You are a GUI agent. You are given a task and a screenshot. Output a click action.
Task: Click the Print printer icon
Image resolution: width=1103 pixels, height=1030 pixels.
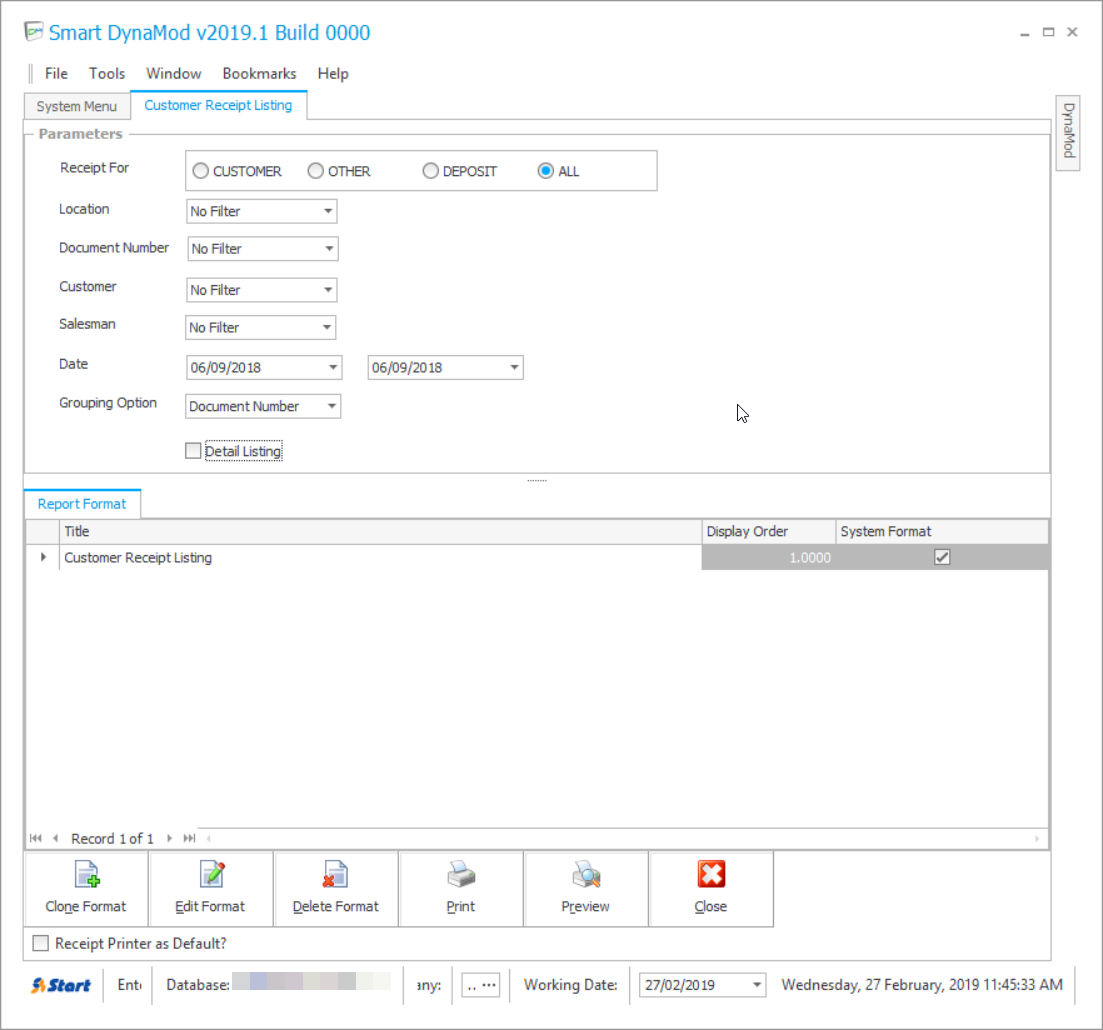tap(461, 875)
